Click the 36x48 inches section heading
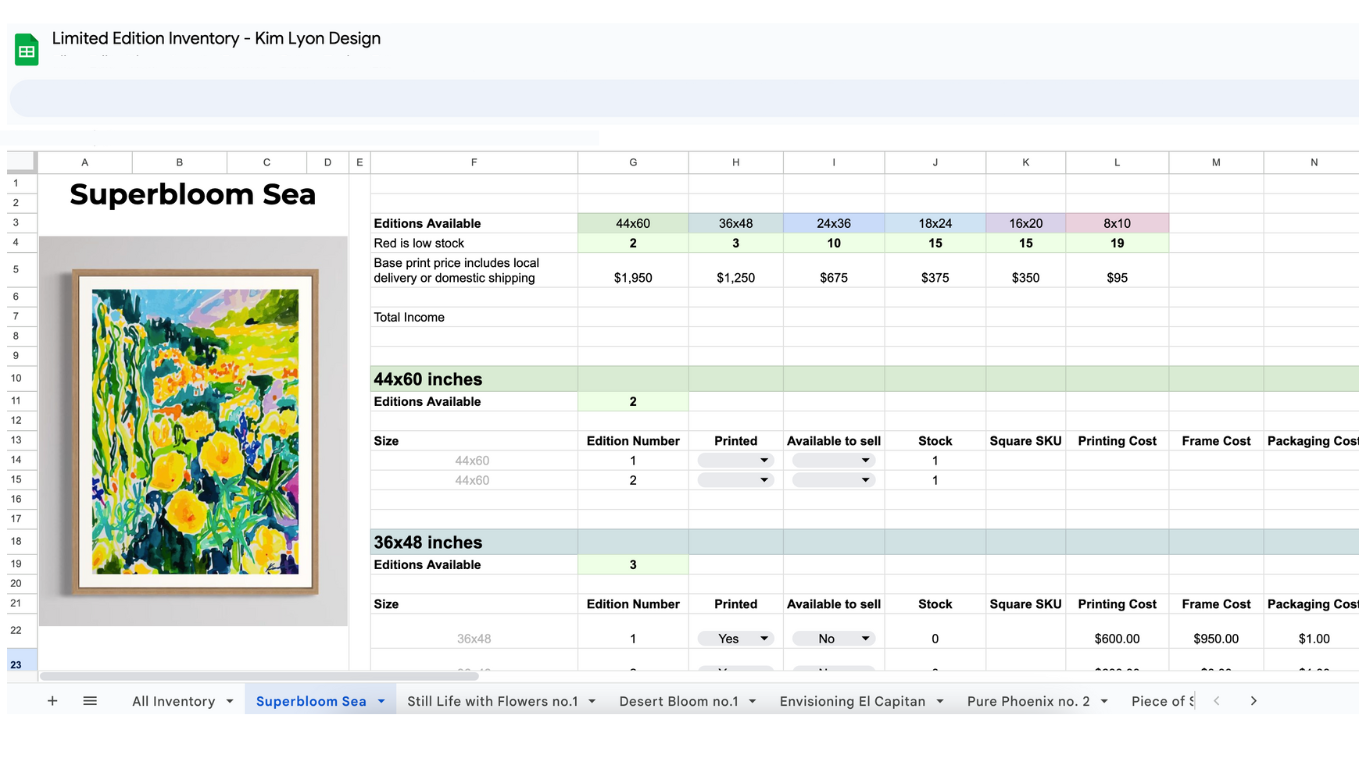Image resolution: width=1366 pixels, height=768 pixels. [x=474, y=542]
